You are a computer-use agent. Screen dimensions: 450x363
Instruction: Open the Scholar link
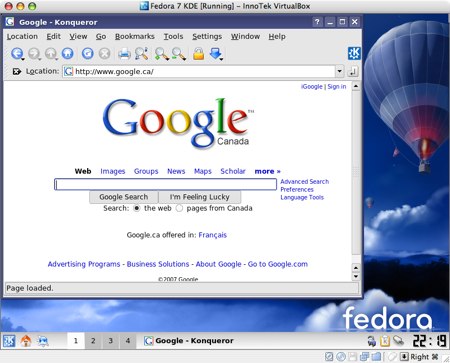233,171
